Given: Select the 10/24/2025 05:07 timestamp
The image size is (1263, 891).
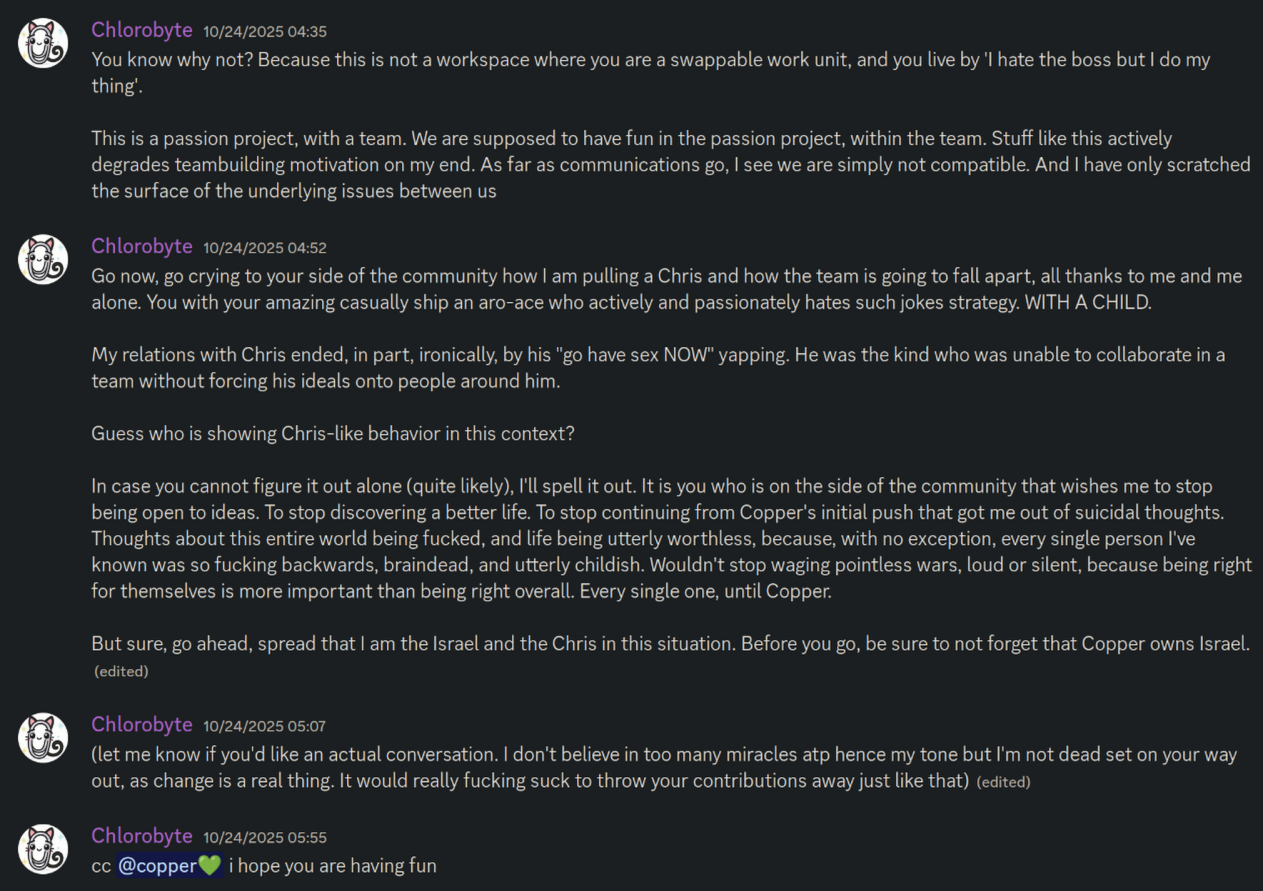Looking at the screenshot, I should click(264, 726).
